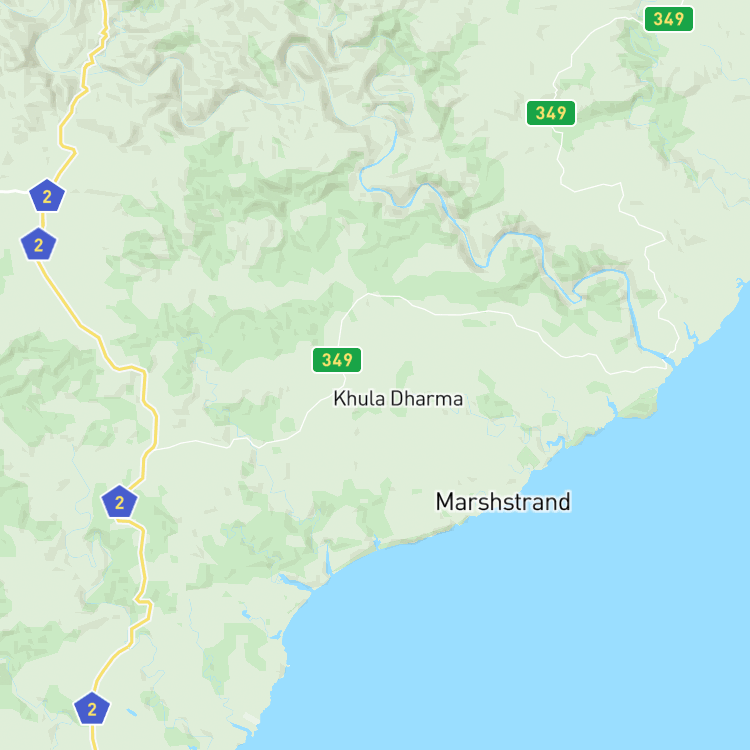The width and height of the screenshot is (750, 750).
Task: Click the yellow Route 2 road at map's top edge
Action: [x=104, y=6]
